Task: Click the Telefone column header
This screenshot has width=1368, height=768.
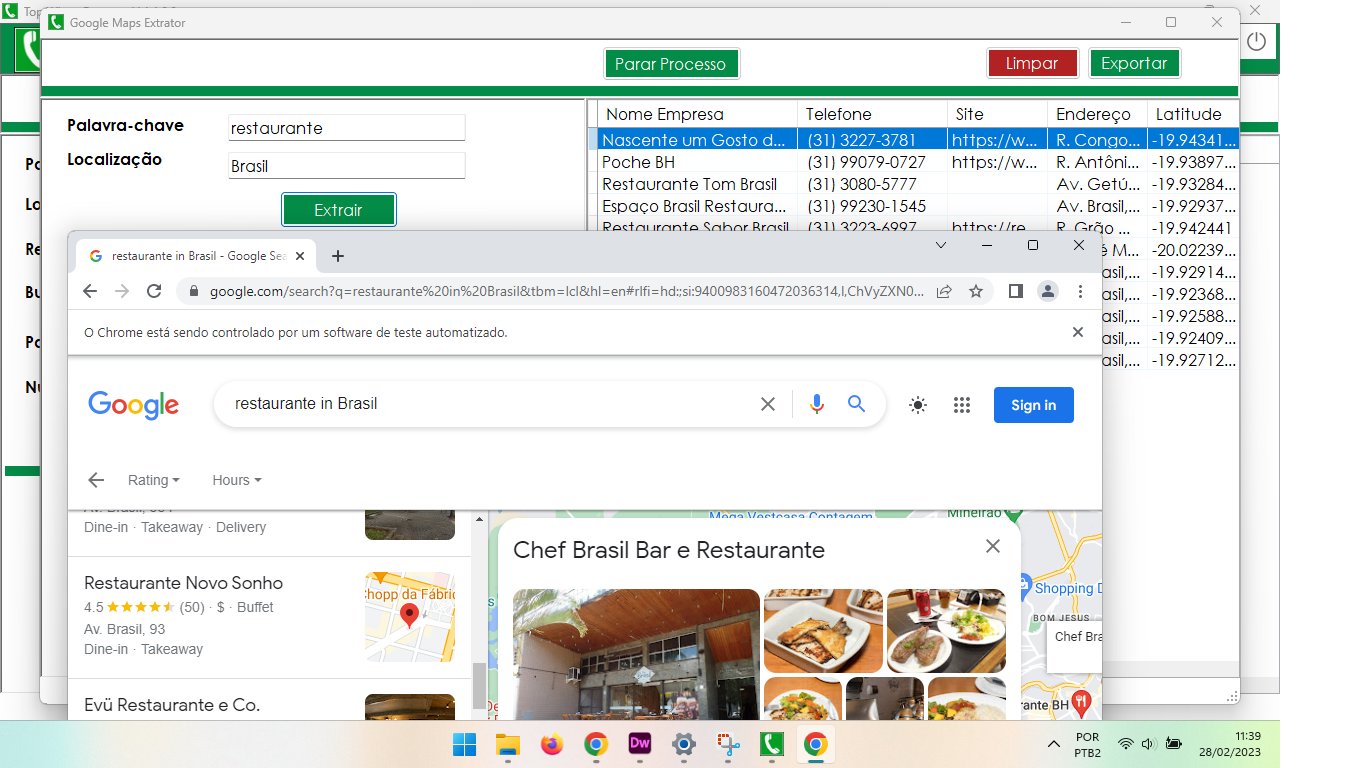Action: (872, 114)
